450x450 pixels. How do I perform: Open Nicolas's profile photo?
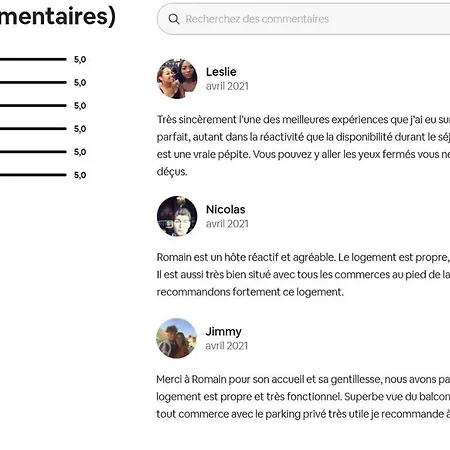click(x=177, y=216)
